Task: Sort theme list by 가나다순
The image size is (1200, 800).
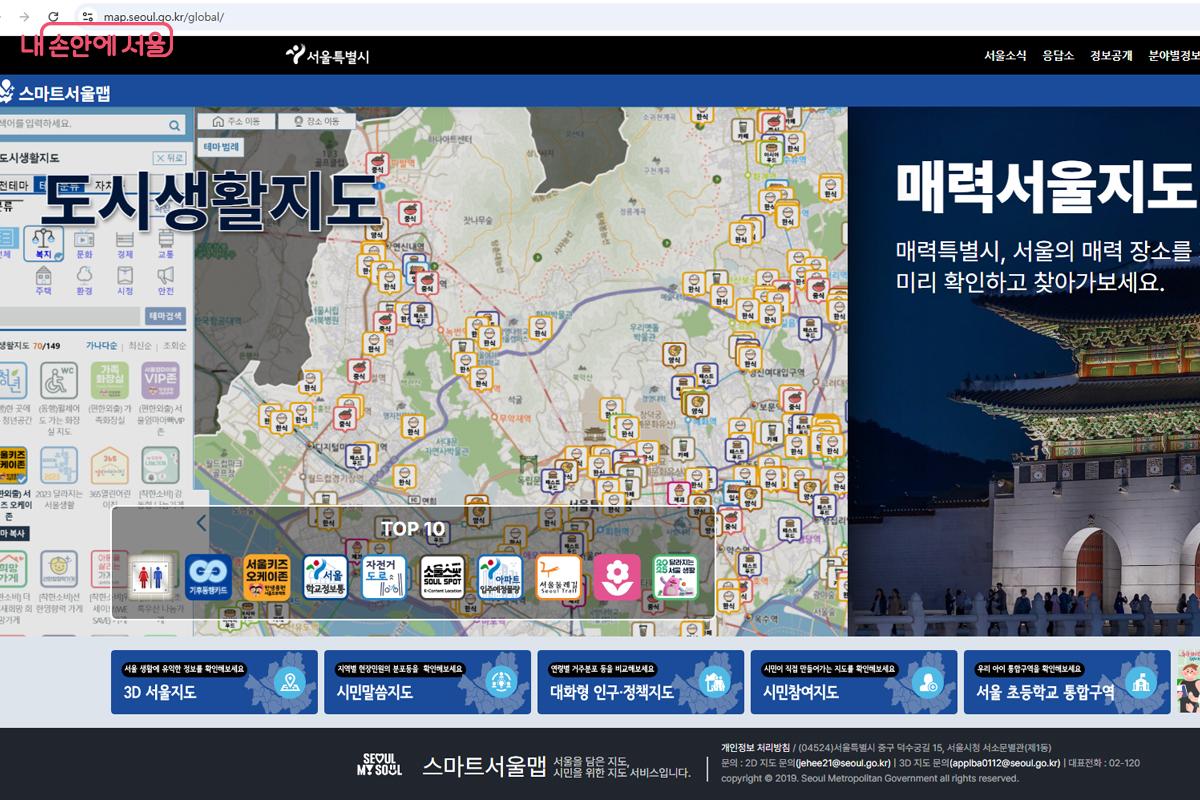Action: tap(101, 345)
